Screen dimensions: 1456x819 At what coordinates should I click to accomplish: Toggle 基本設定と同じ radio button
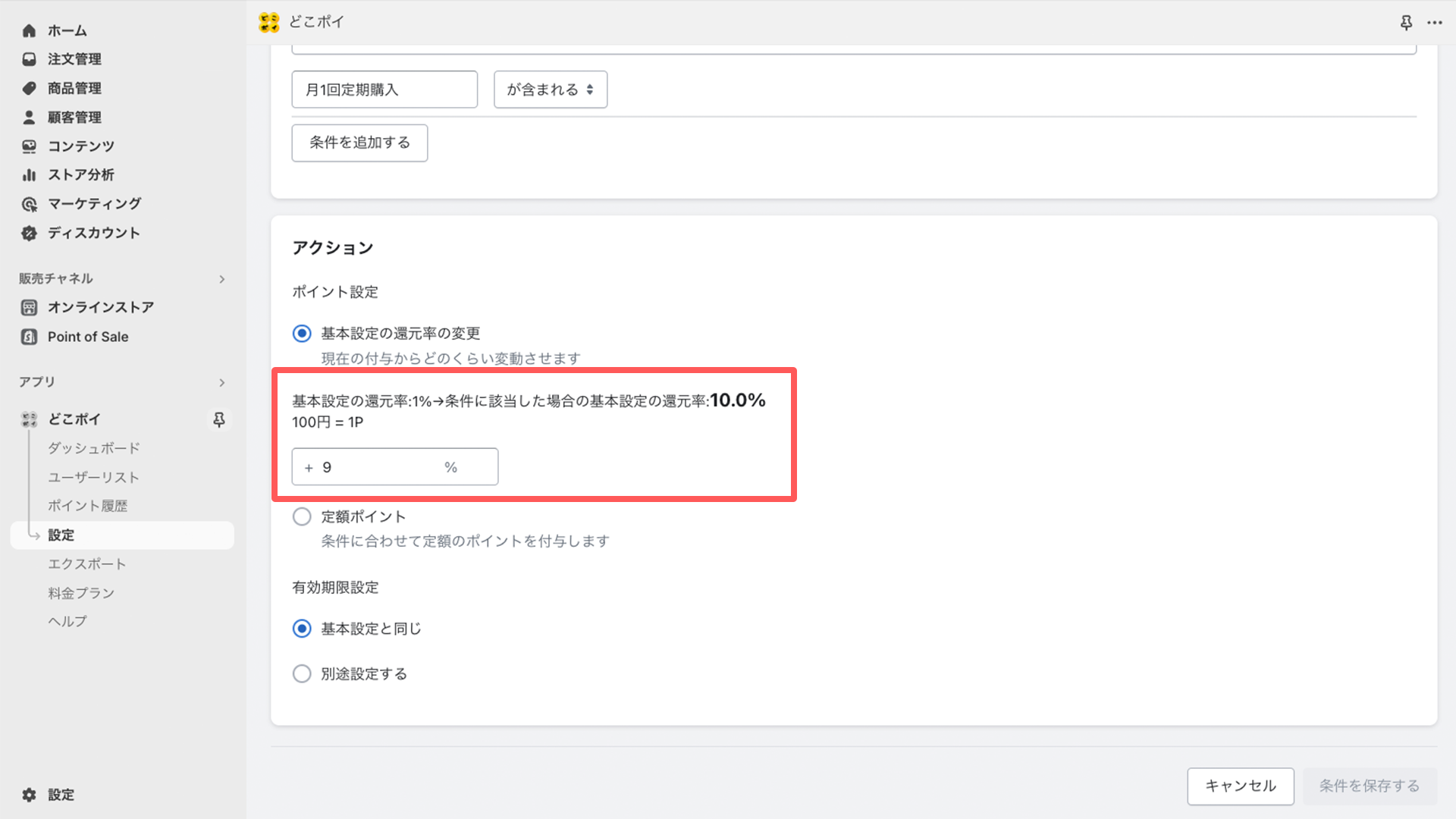tap(301, 629)
